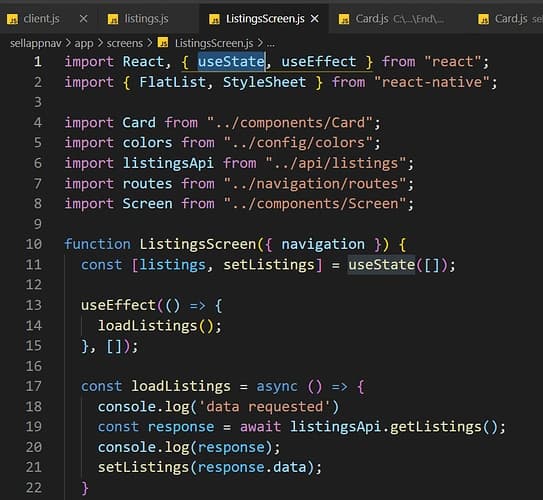
Task: Click useEffect in the react import
Action: [x=319, y=62]
